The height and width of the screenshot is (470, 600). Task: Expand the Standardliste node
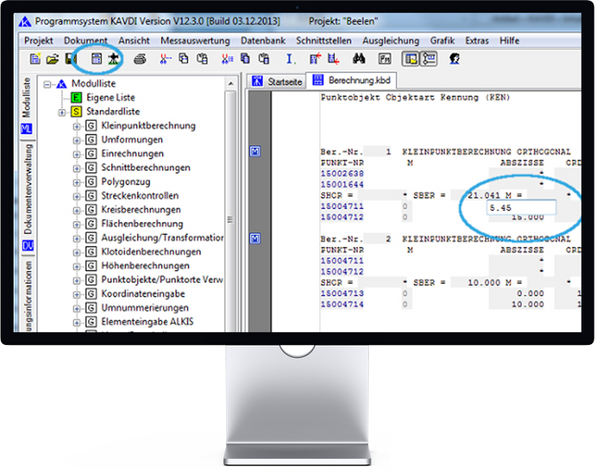(x=62, y=112)
